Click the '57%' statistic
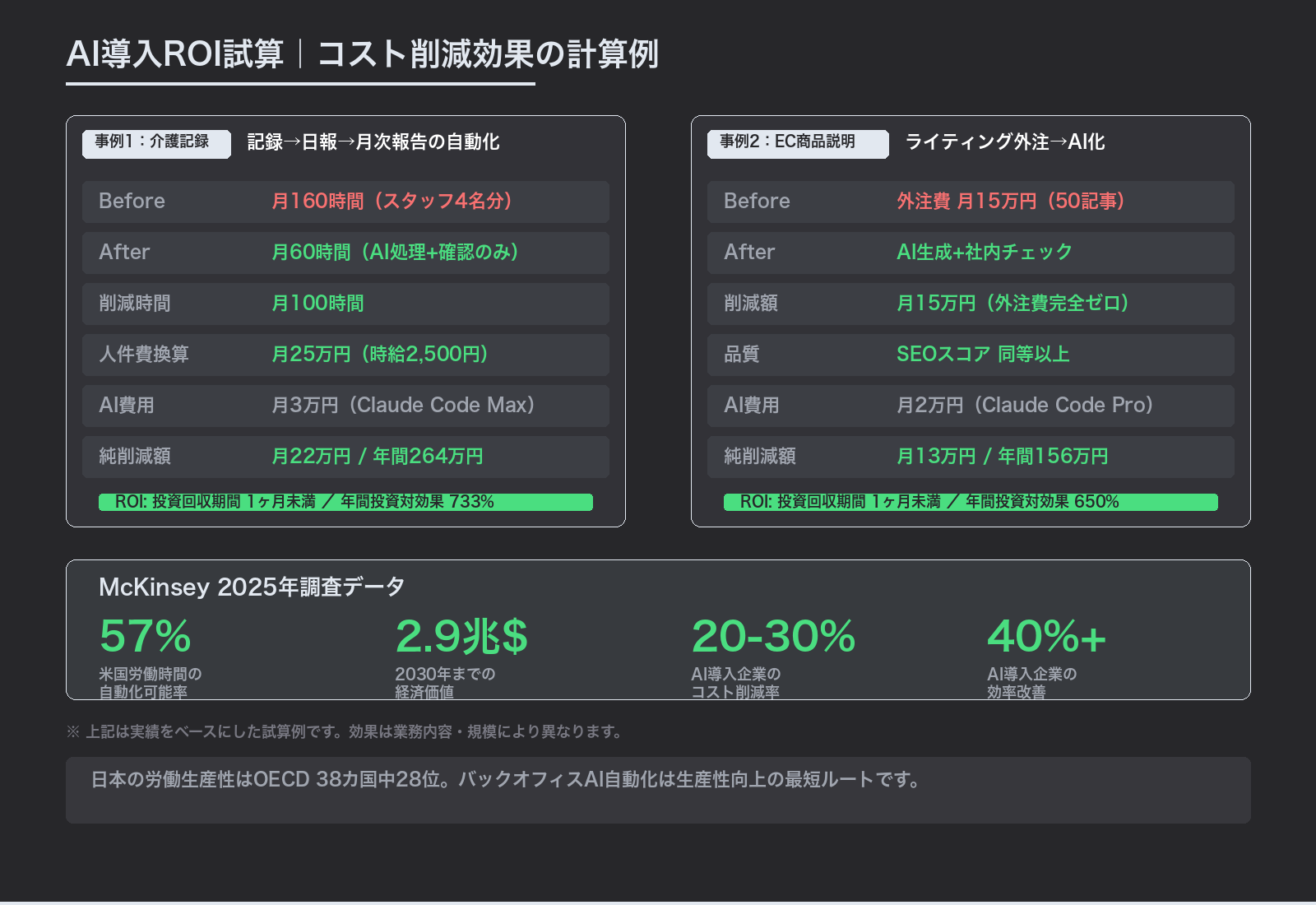The height and width of the screenshot is (905, 1316). tap(146, 636)
